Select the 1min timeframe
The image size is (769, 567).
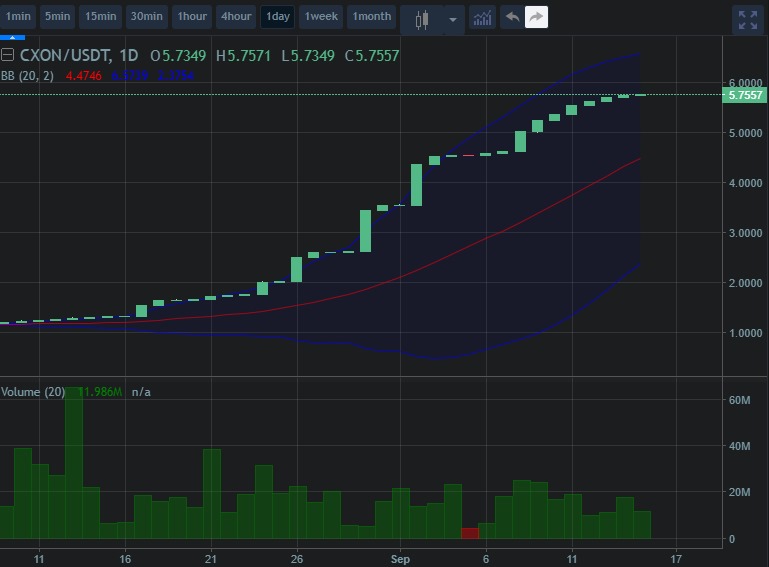18,17
